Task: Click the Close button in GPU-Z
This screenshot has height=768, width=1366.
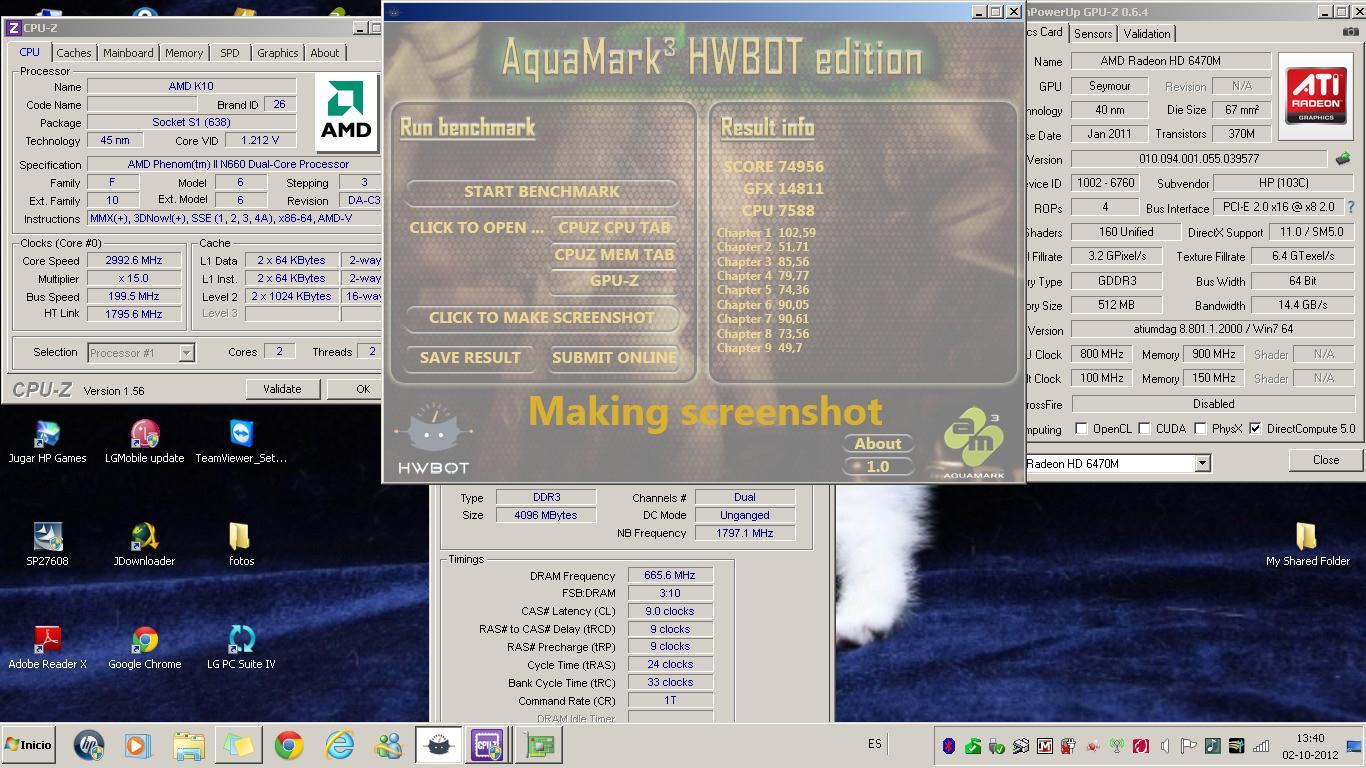Action: point(1326,460)
